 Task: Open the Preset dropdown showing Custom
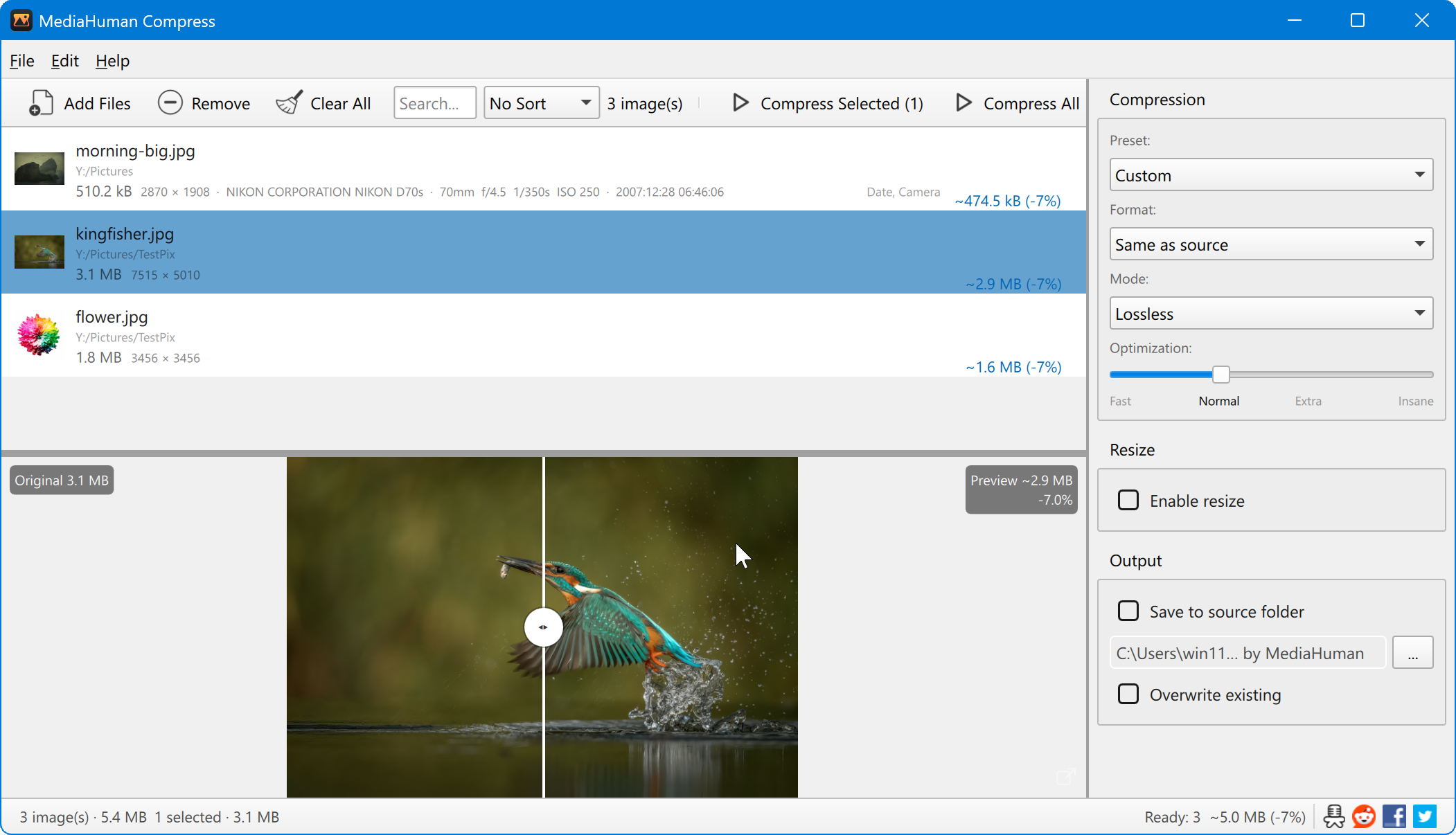pos(1271,175)
